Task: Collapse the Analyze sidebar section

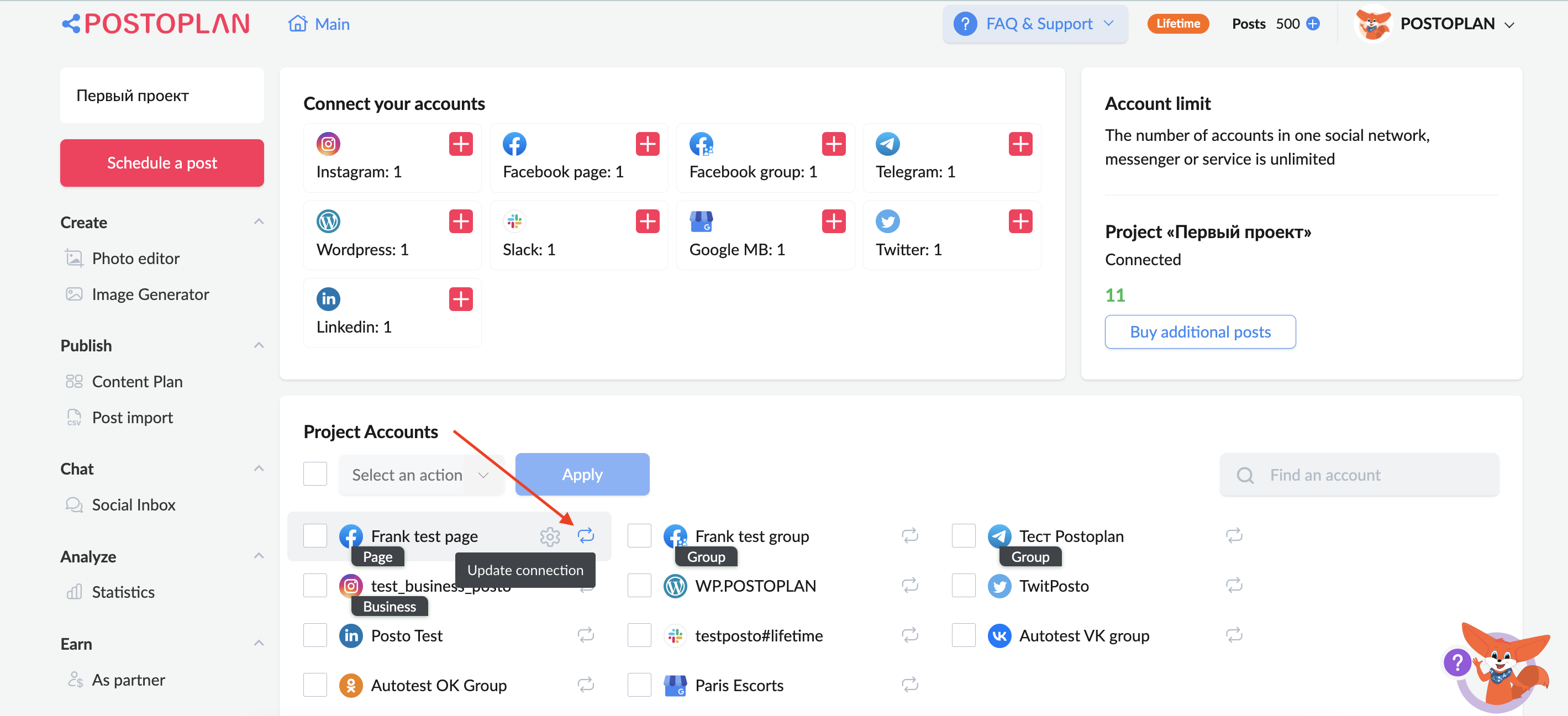Action: (259, 556)
